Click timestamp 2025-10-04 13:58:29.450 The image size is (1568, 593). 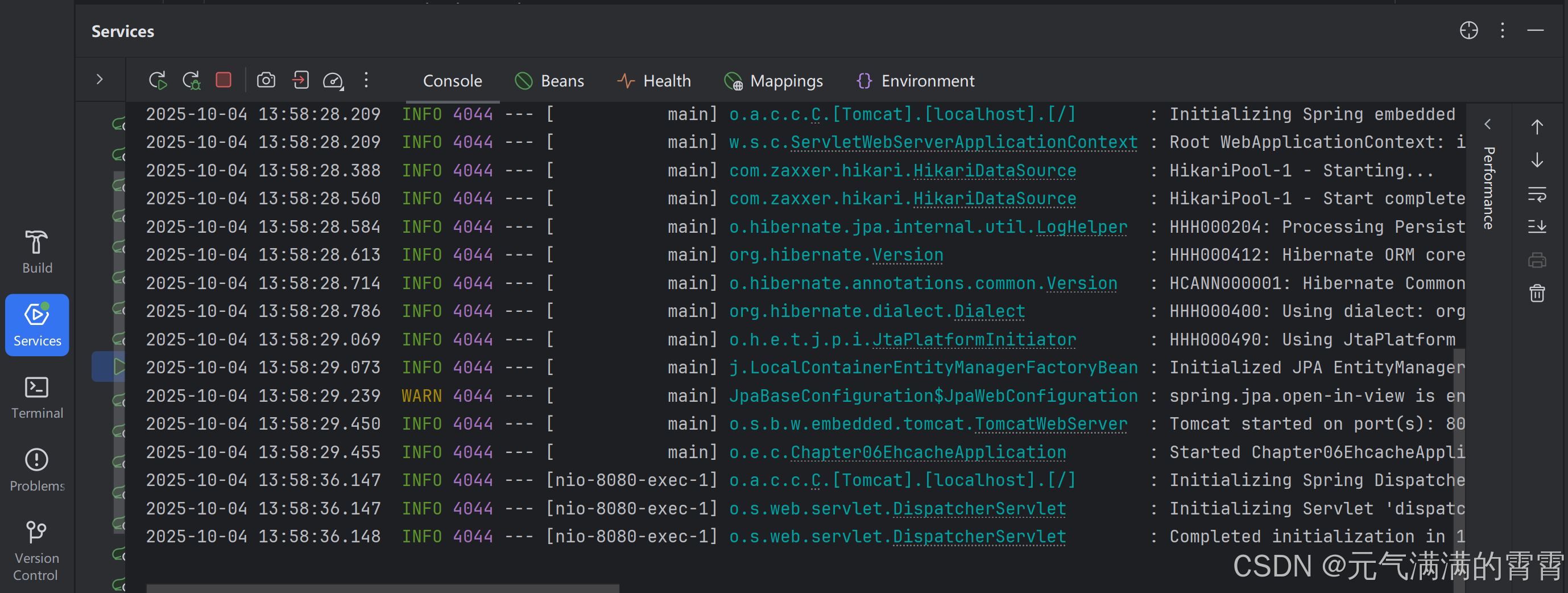[x=263, y=424]
